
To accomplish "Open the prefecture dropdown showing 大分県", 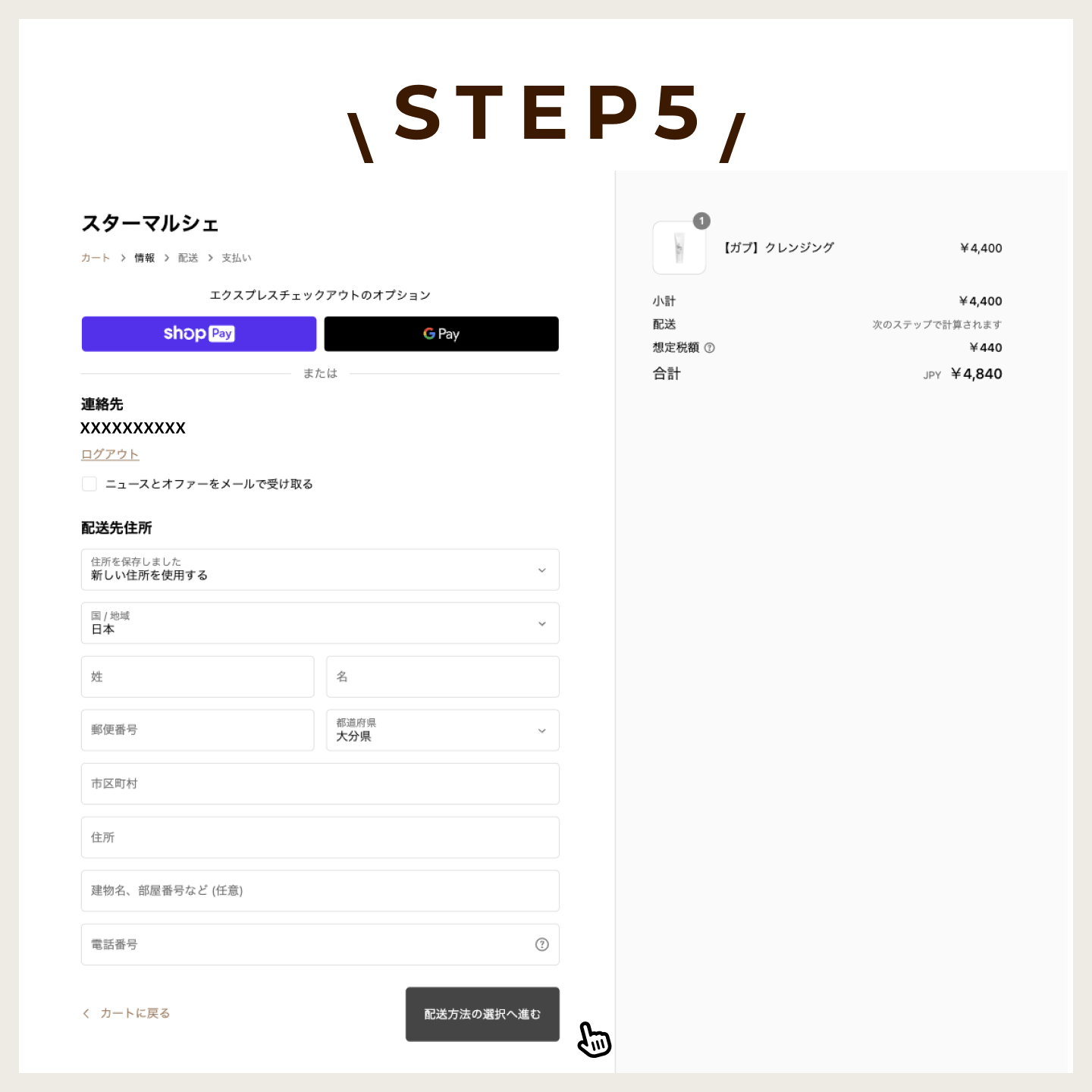I will click(x=442, y=730).
